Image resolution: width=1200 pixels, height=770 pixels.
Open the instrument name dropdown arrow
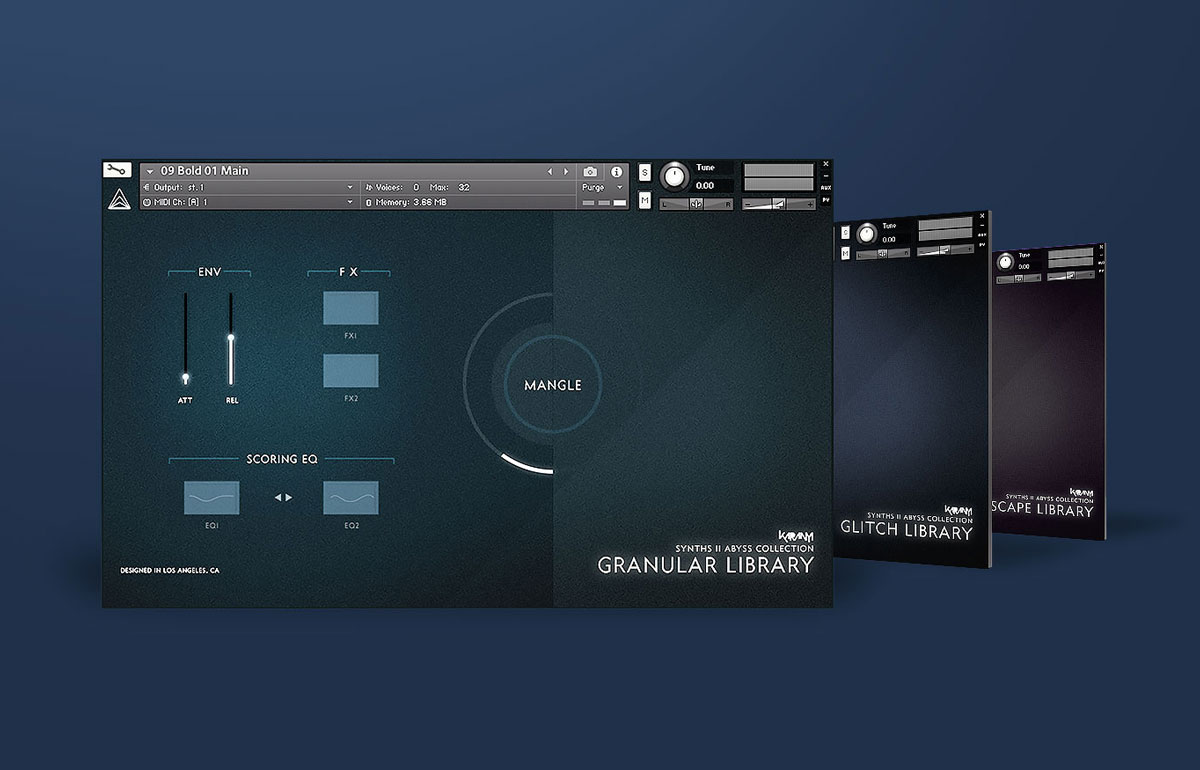150,171
